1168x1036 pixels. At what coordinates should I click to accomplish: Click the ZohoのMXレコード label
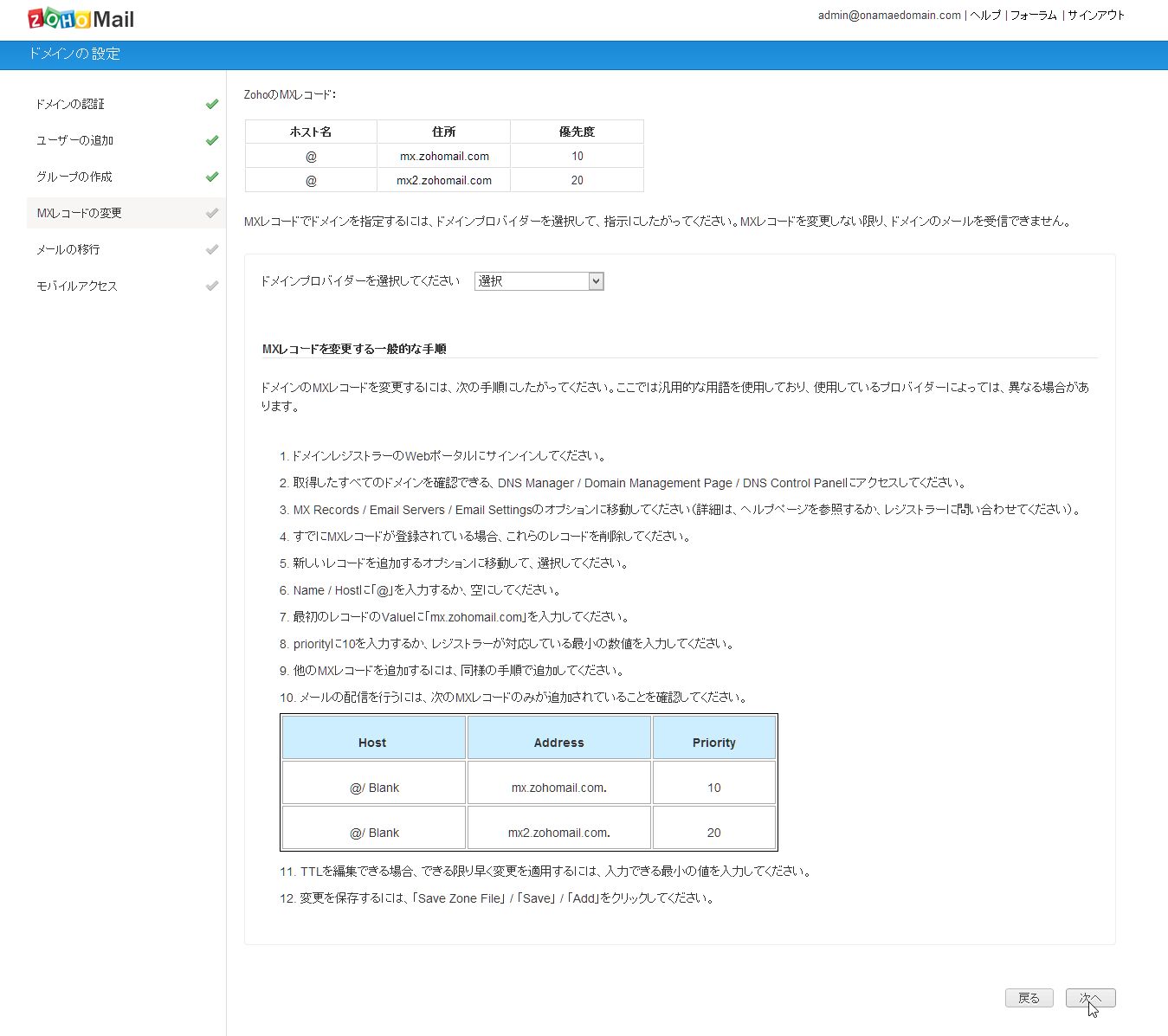click(290, 94)
